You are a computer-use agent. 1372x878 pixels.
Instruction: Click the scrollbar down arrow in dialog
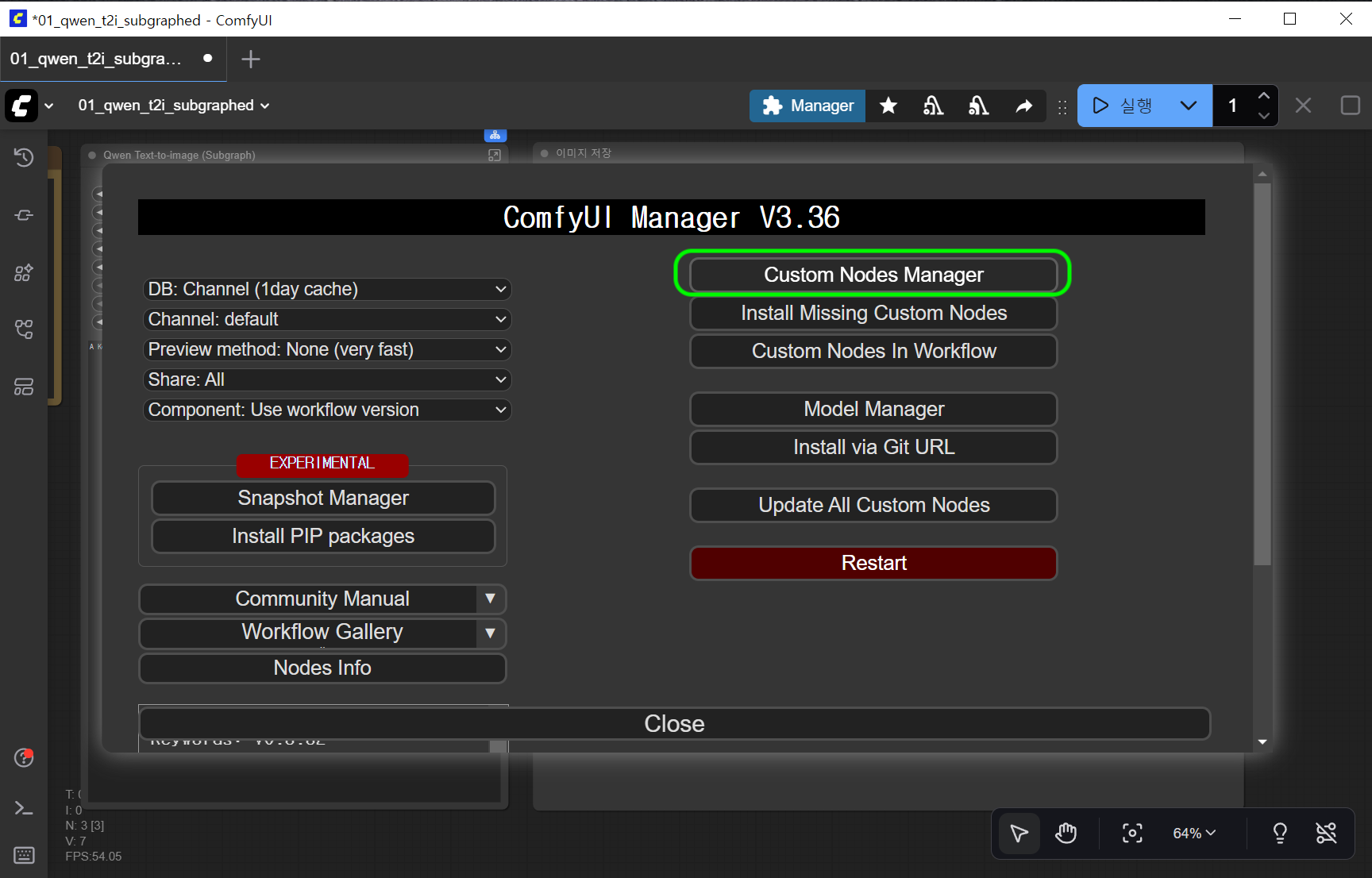click(1262, 742)
